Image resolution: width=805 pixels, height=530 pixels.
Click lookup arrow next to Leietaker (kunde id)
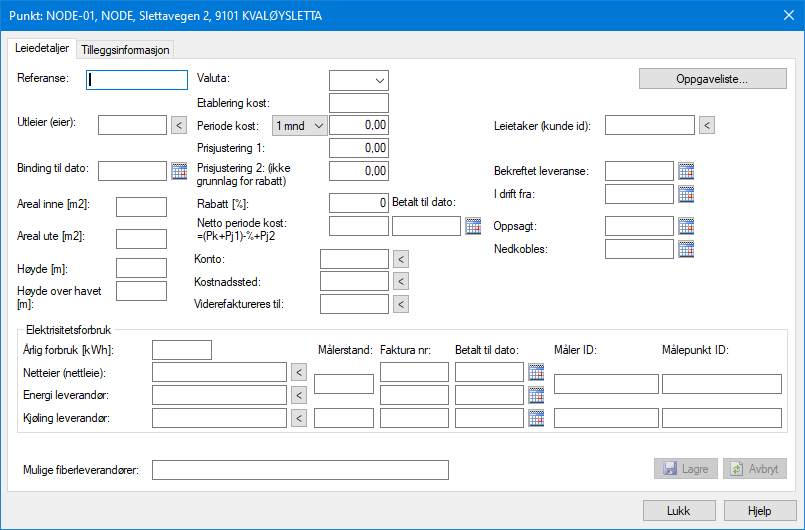click(x=707, y=125)
